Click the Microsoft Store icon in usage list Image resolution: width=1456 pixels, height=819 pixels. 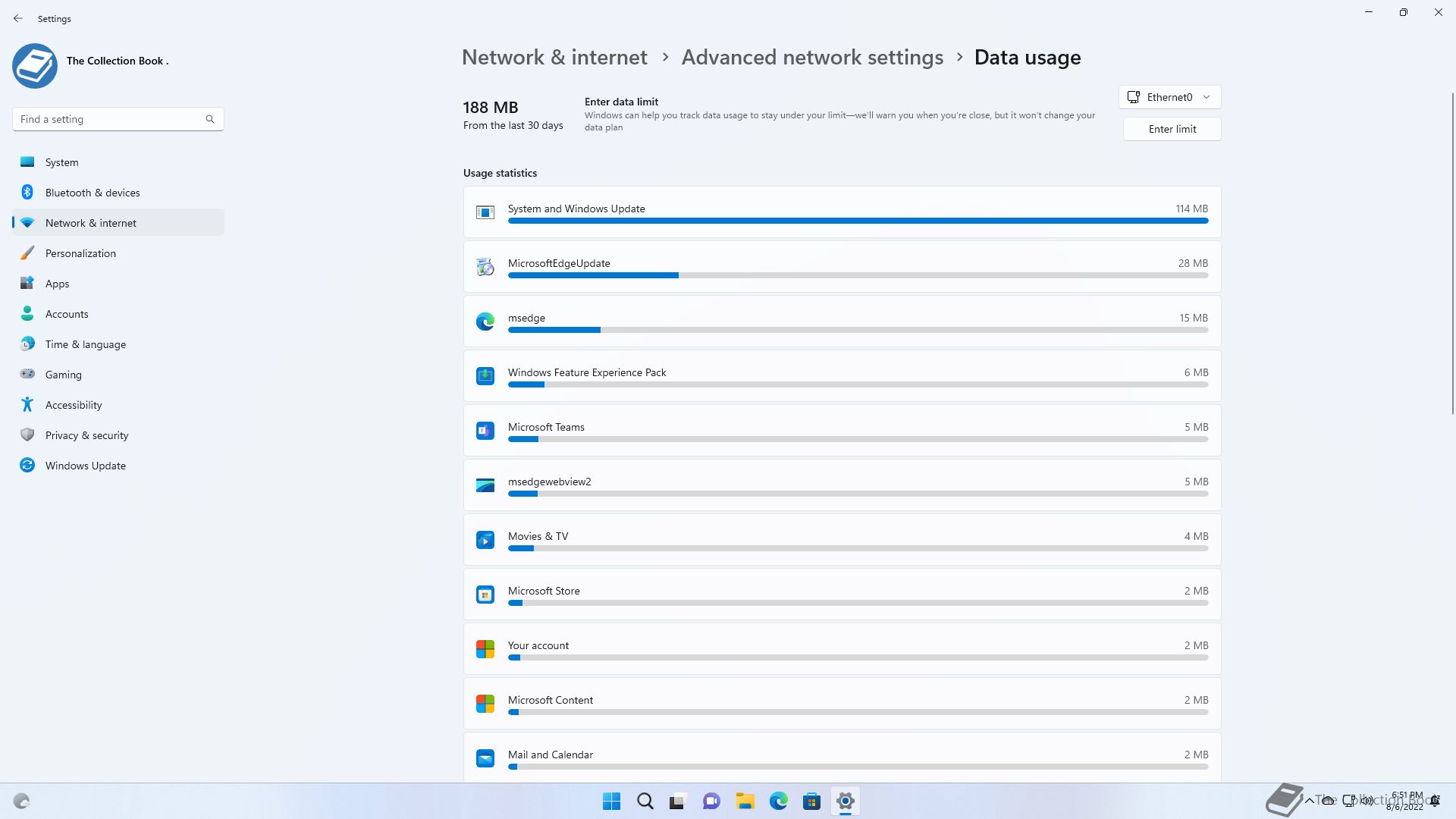coord(485,595)
